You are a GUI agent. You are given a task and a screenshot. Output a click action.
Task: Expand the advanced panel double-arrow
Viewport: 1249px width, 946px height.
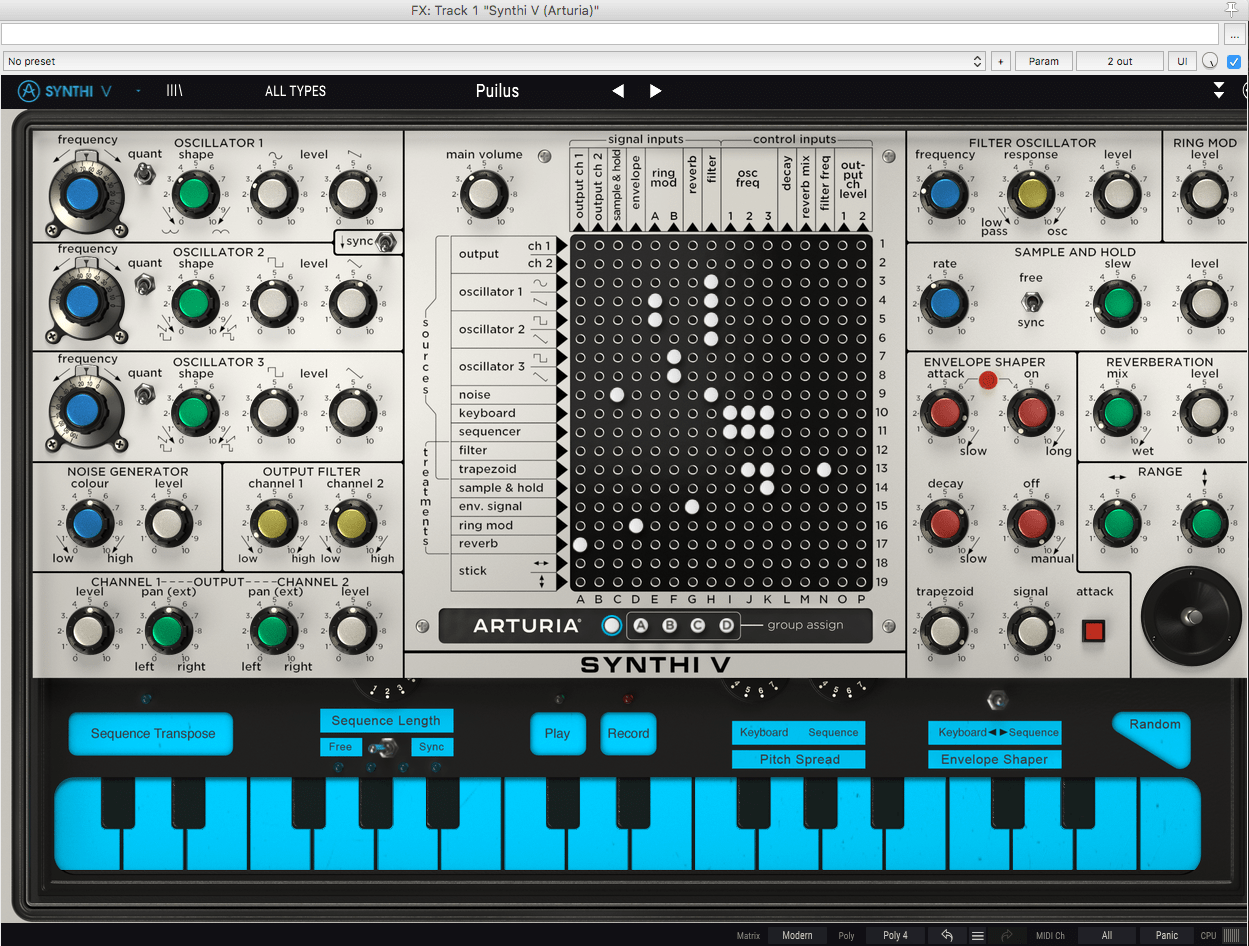point(1219,91)
